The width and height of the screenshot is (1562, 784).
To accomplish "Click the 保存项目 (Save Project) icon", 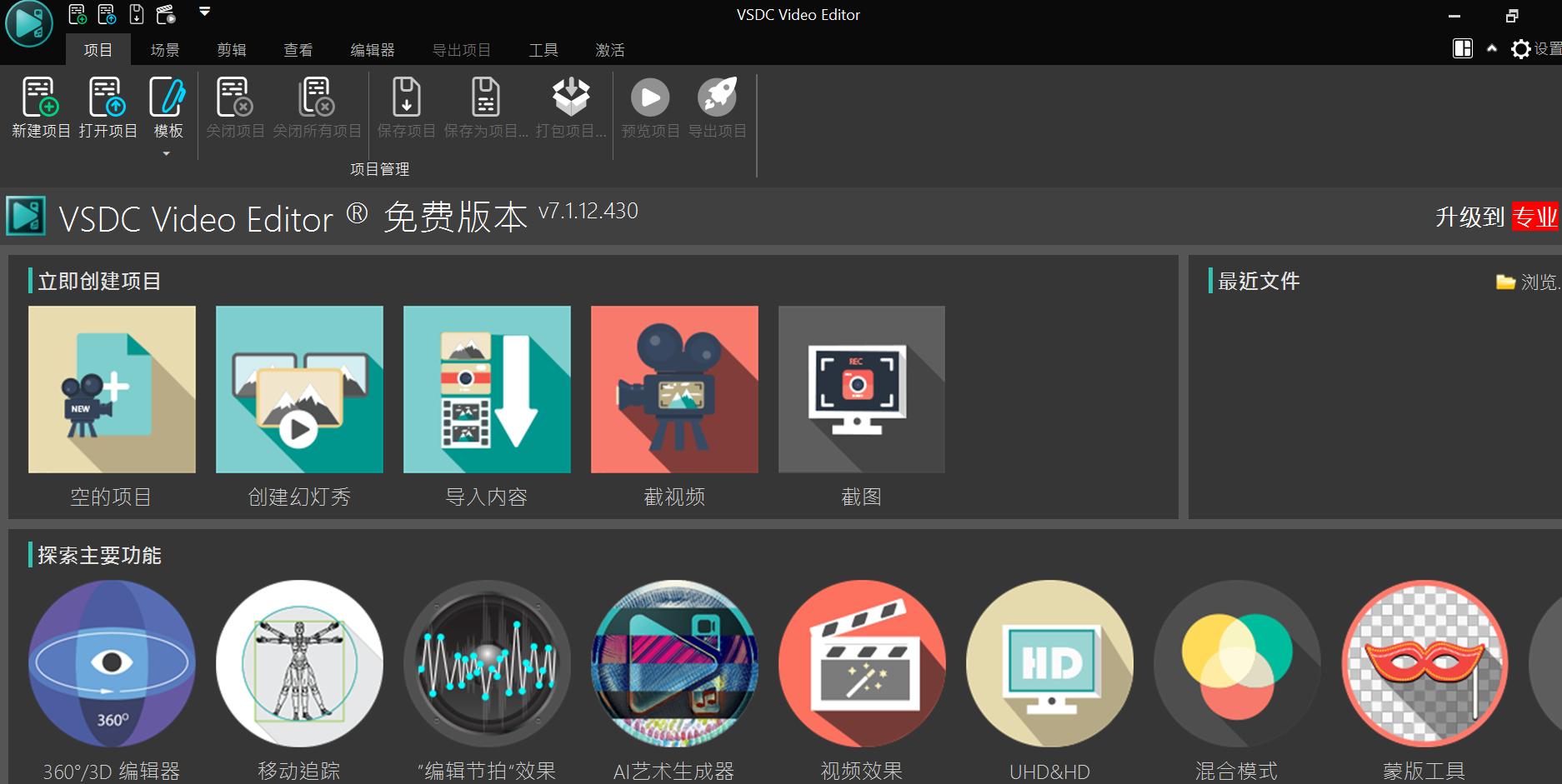I will 407,97.
